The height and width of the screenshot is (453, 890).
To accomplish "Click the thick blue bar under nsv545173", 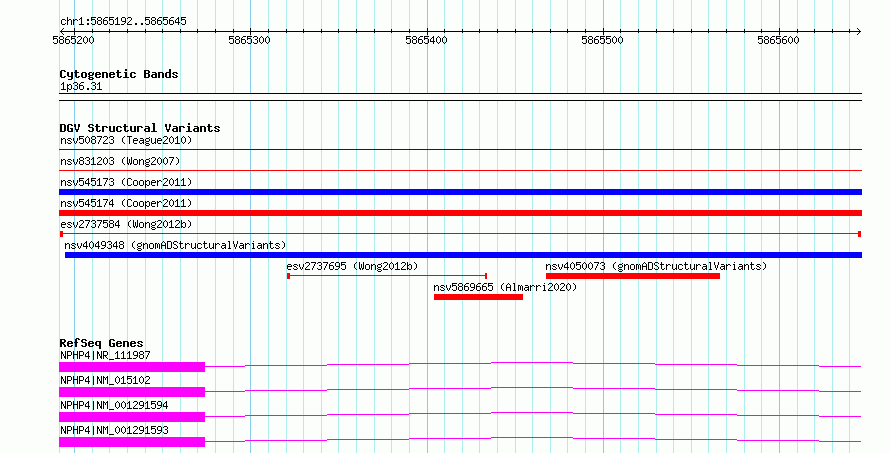I will coord(460,192).
